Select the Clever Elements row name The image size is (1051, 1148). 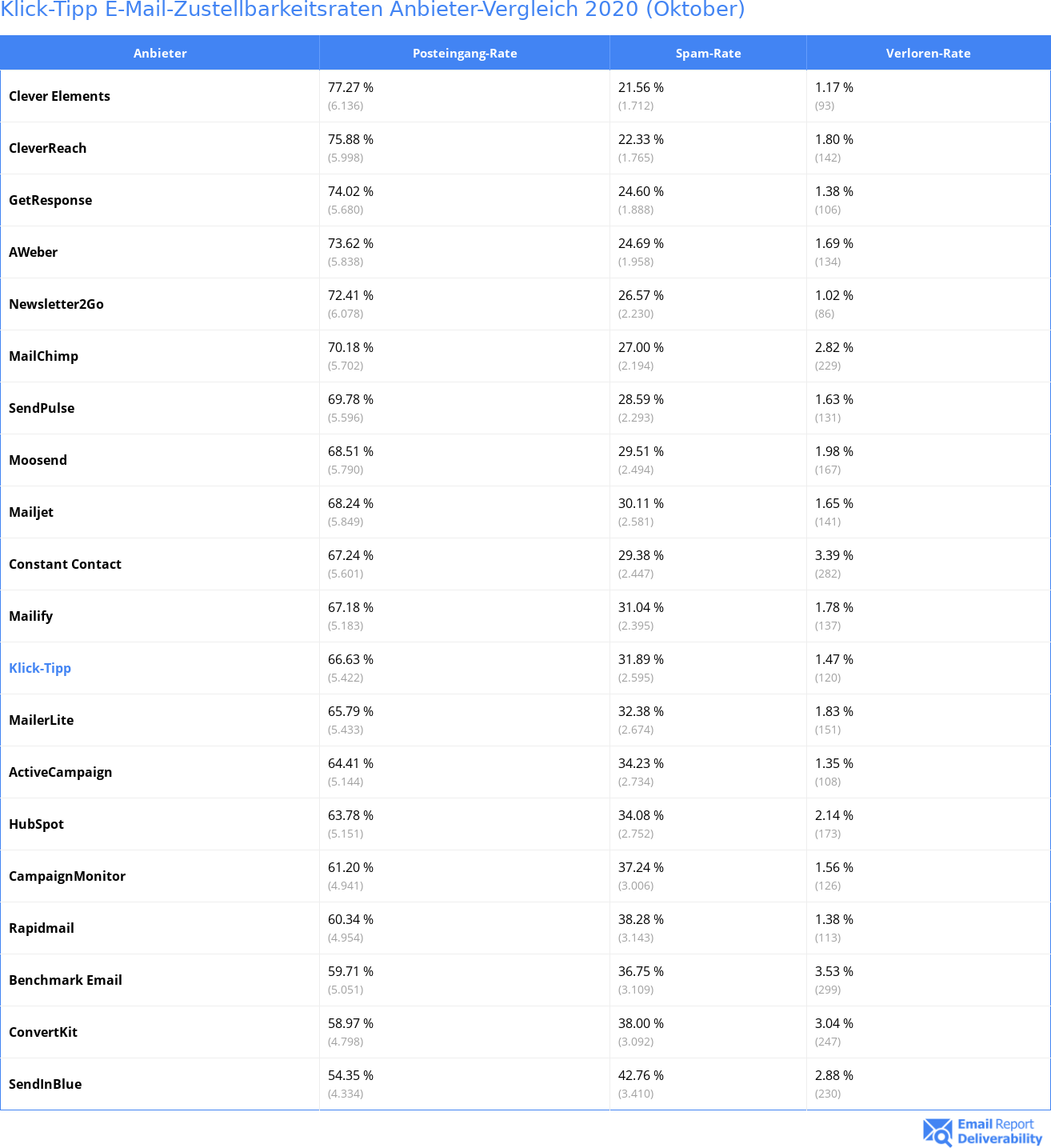tap(59, 96)
